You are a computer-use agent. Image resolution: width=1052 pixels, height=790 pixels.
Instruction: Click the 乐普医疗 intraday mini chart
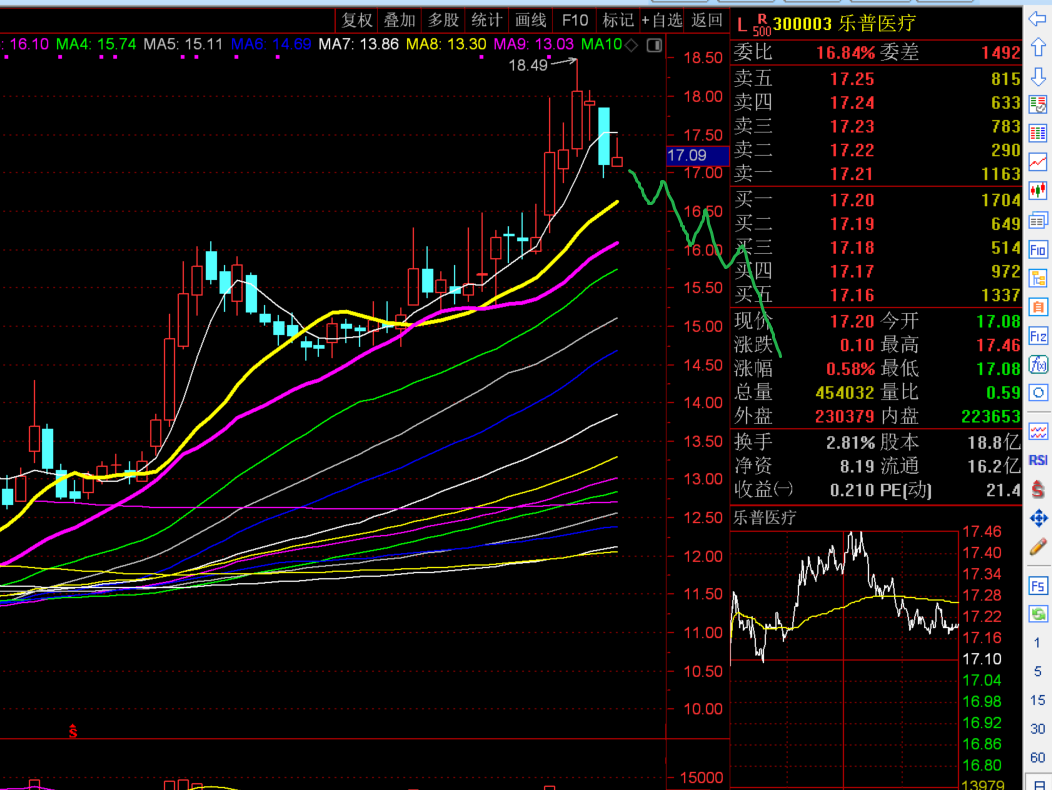844,658
